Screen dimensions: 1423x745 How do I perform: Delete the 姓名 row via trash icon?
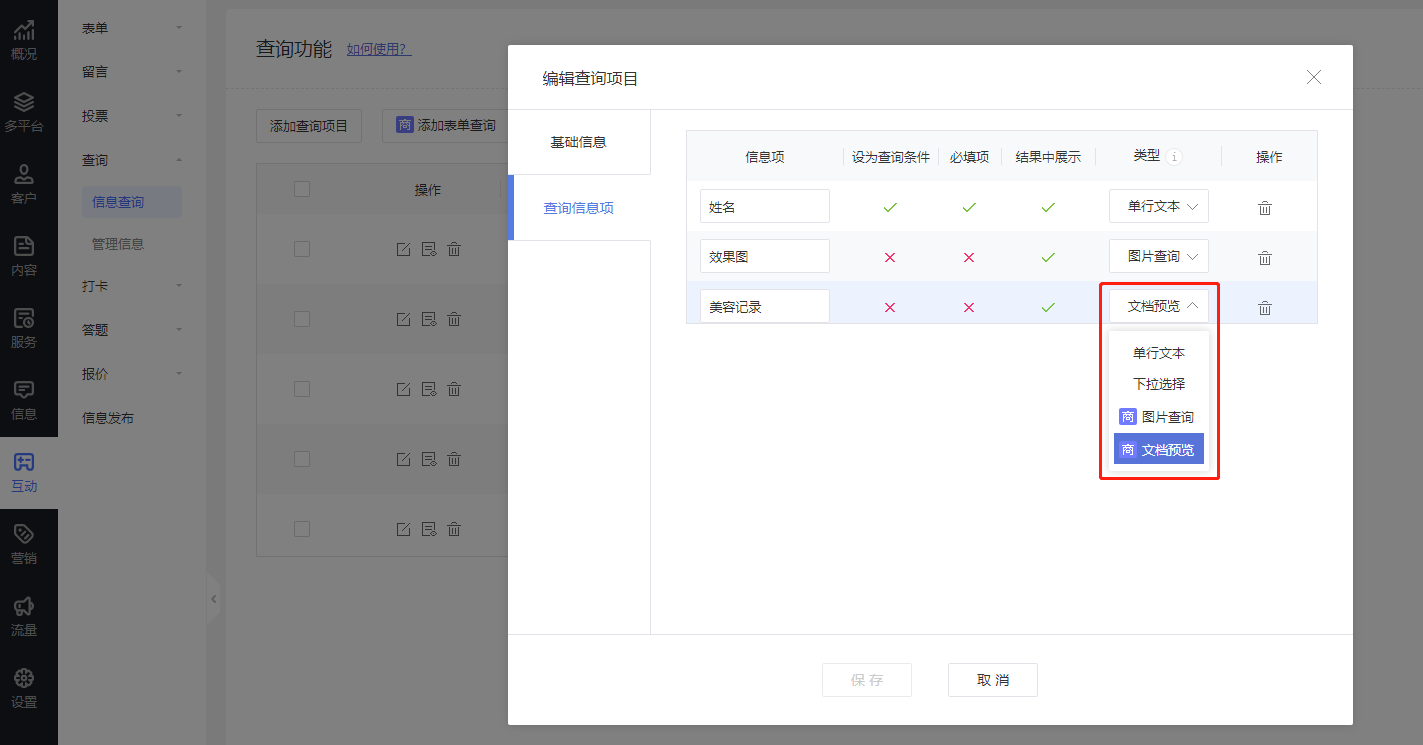1265,208
